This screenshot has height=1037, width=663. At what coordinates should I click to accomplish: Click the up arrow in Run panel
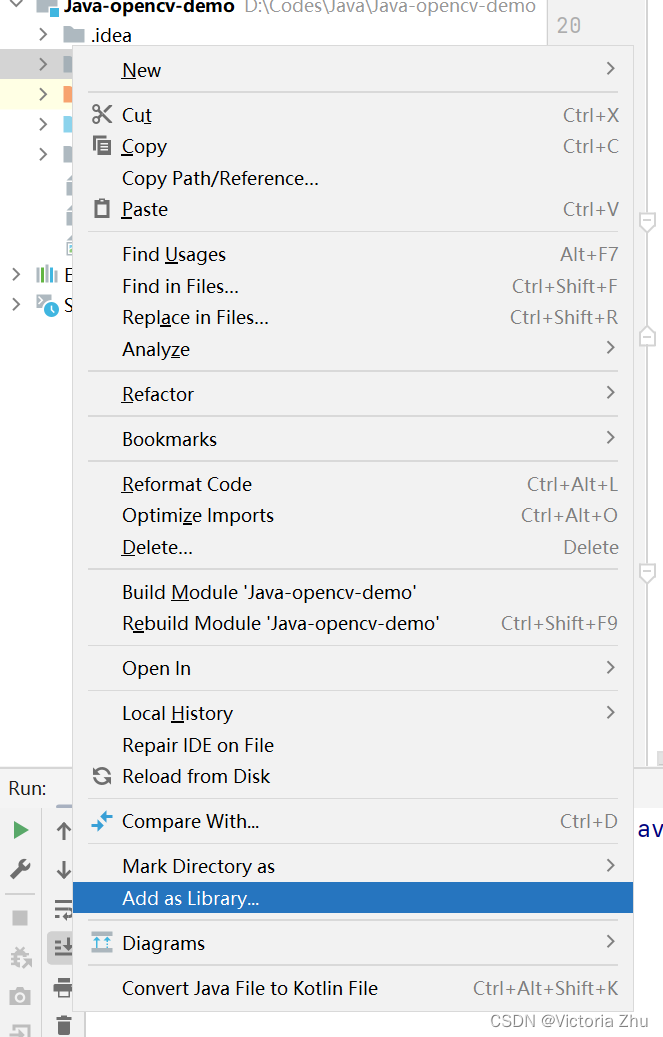(63, 830)
